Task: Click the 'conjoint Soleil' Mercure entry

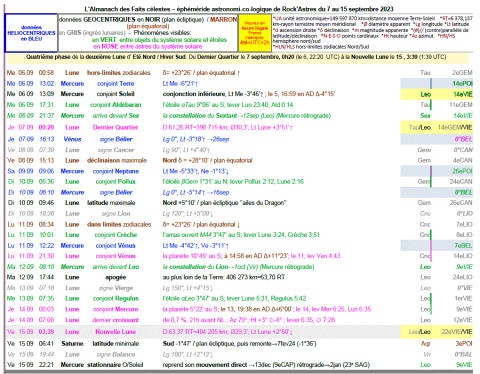Action: [115, 94]
